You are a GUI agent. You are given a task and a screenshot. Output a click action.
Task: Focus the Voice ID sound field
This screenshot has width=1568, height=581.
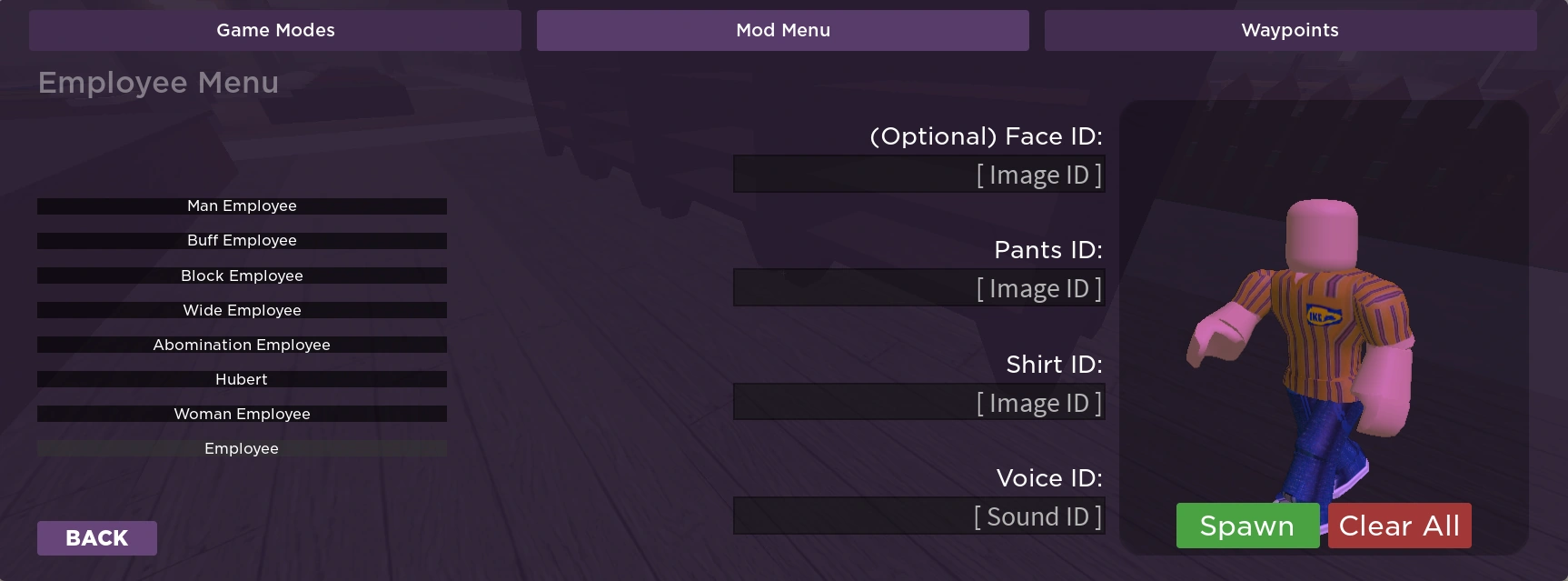click(918, 516)
